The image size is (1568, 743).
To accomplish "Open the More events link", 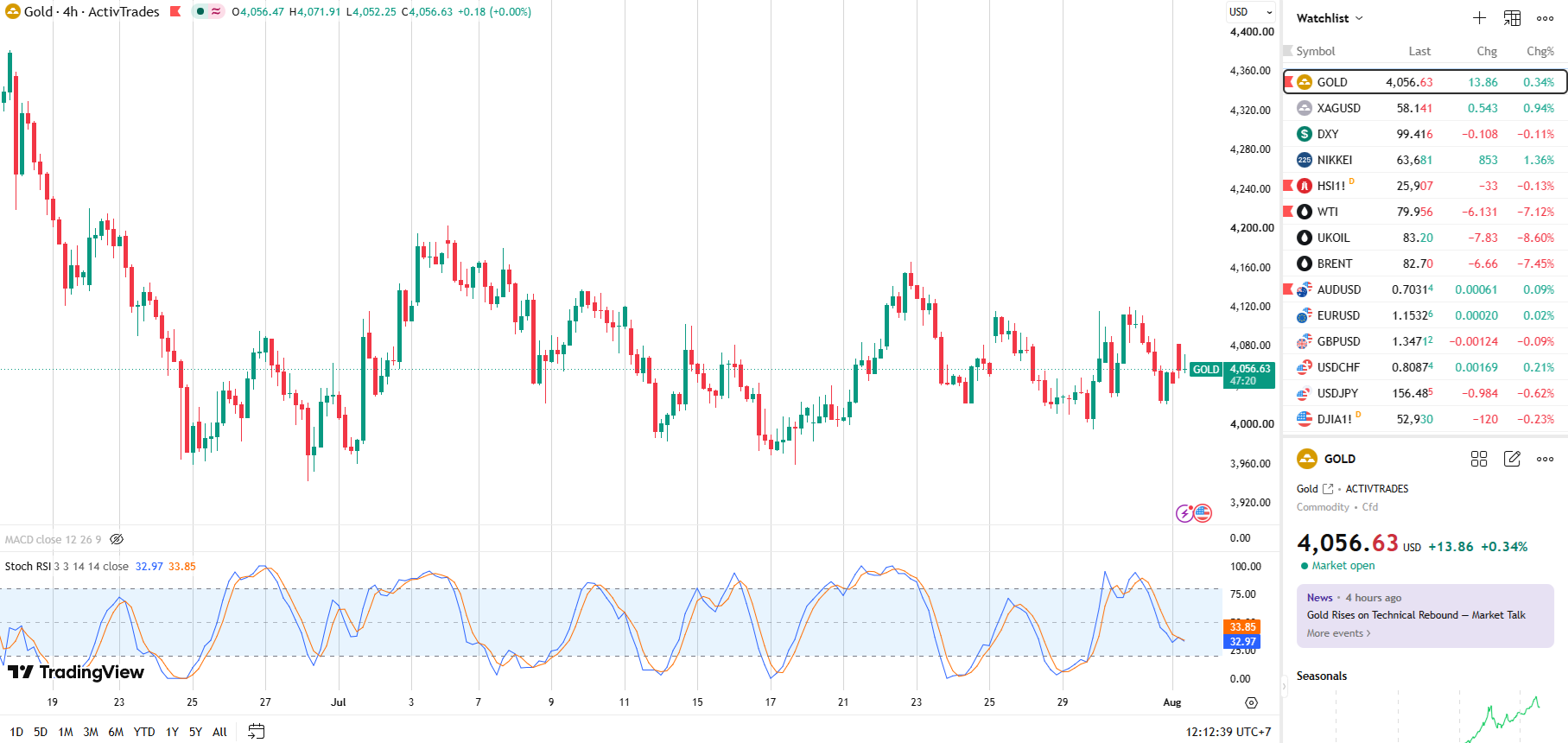I will tap(1338, 633).
